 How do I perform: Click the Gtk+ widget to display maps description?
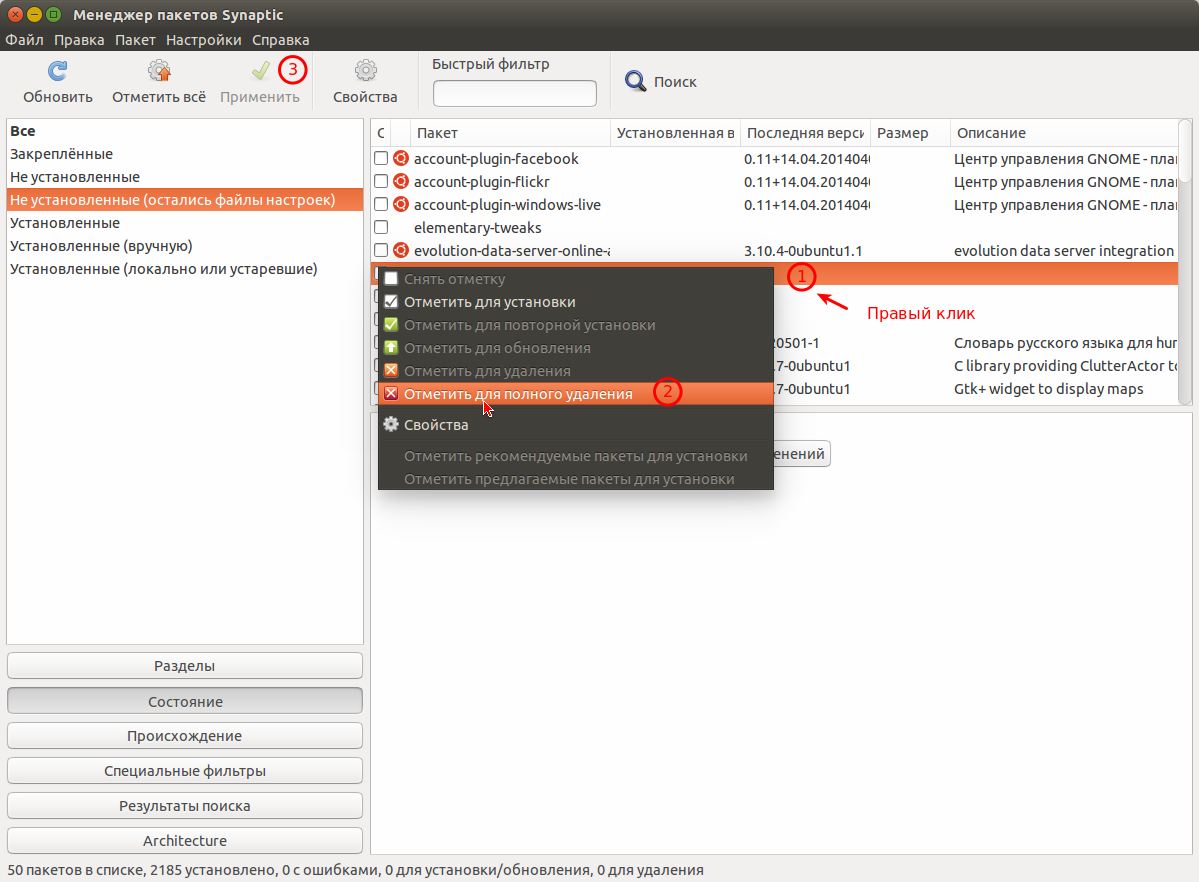click(1048, 389)
